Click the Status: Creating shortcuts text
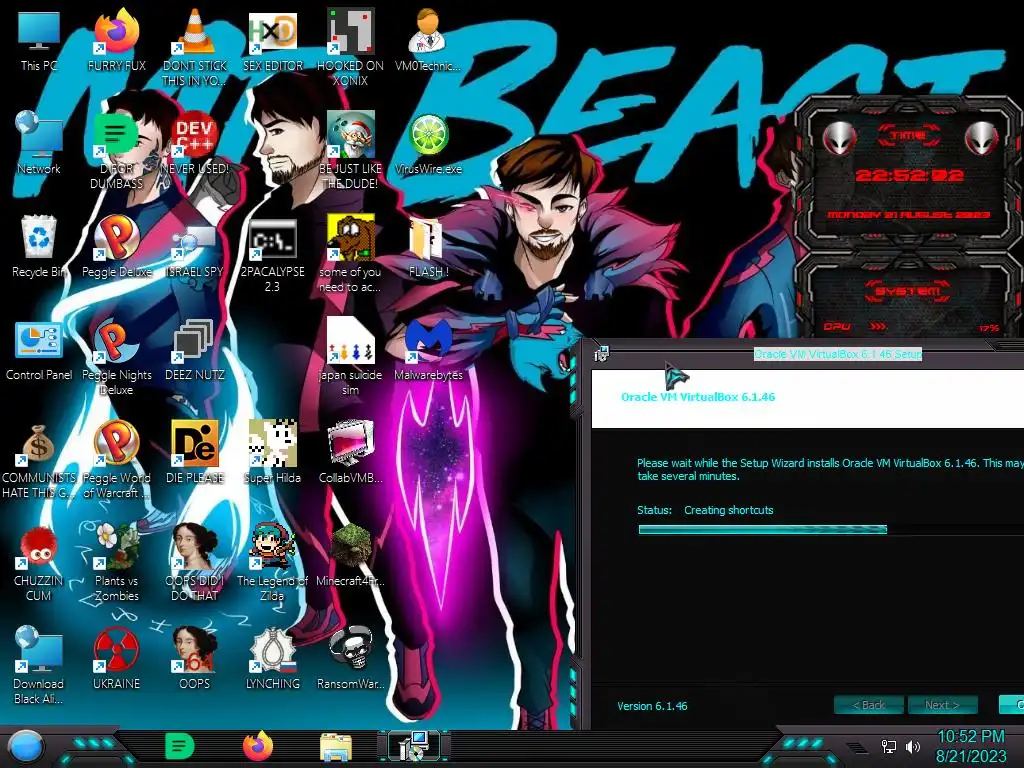The width and height of the screenshot is (1024, 768). tap(705, 510)
